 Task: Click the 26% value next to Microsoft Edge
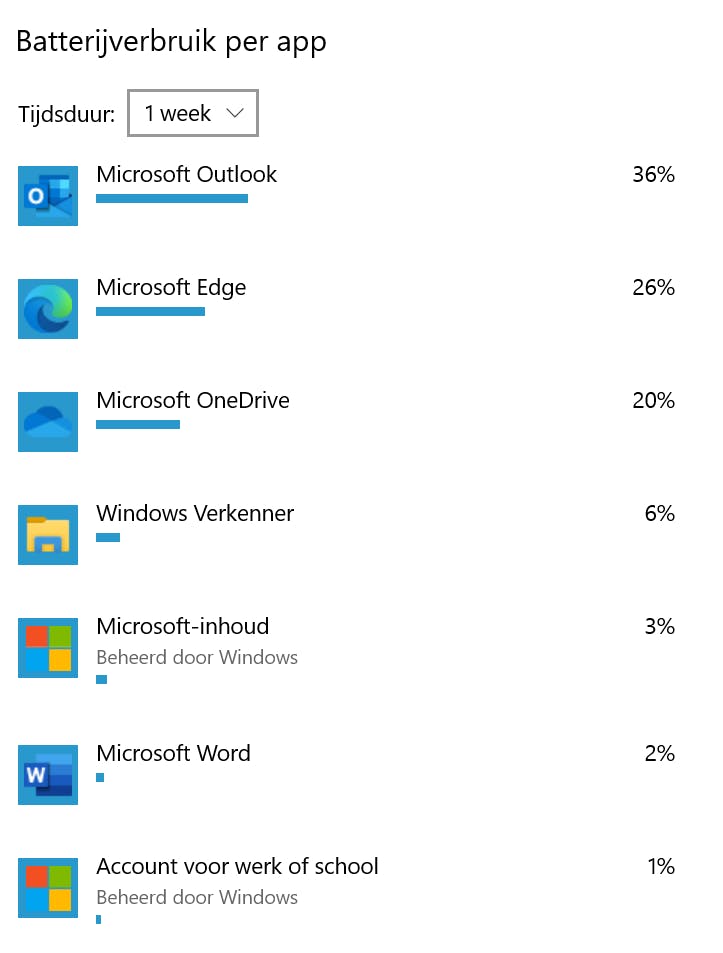click(653, 287)
